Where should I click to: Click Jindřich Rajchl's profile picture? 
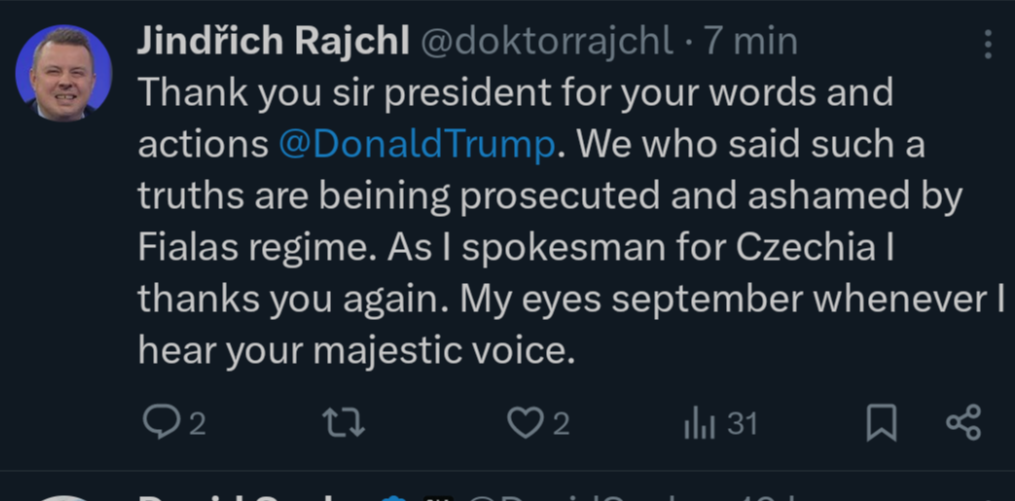(x=64, y=73)
